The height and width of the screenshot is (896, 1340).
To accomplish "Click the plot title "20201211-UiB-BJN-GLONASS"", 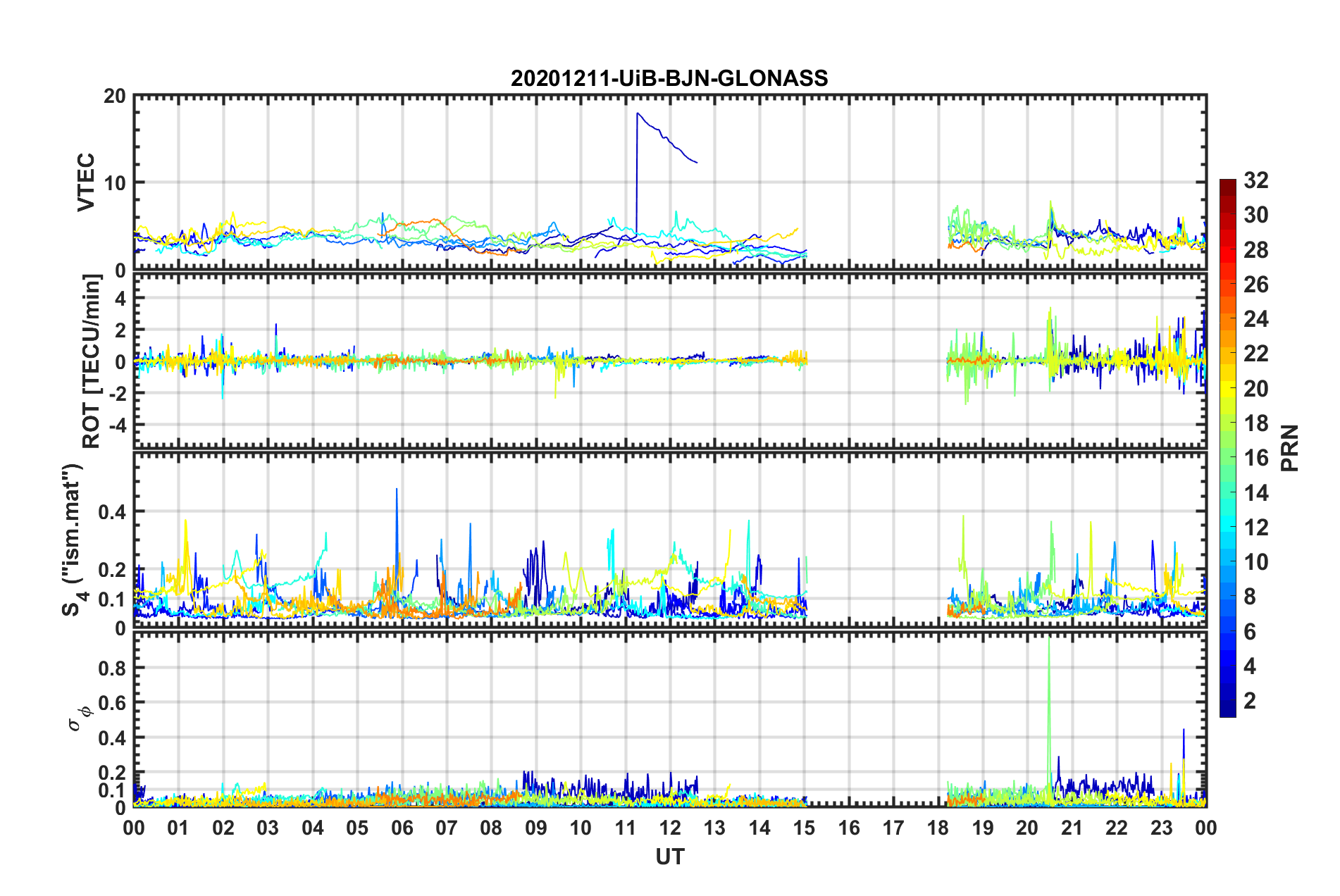I will [x=669, y=78].
